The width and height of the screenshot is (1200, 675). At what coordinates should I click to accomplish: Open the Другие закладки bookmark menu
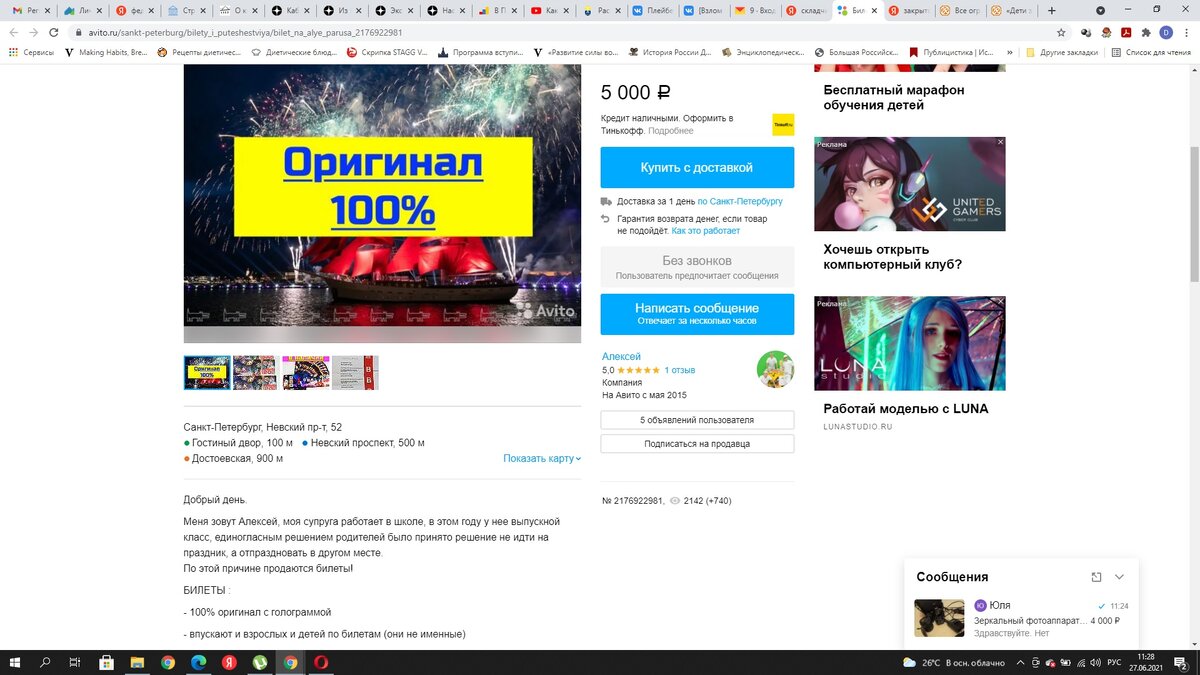coord(1071,52)
